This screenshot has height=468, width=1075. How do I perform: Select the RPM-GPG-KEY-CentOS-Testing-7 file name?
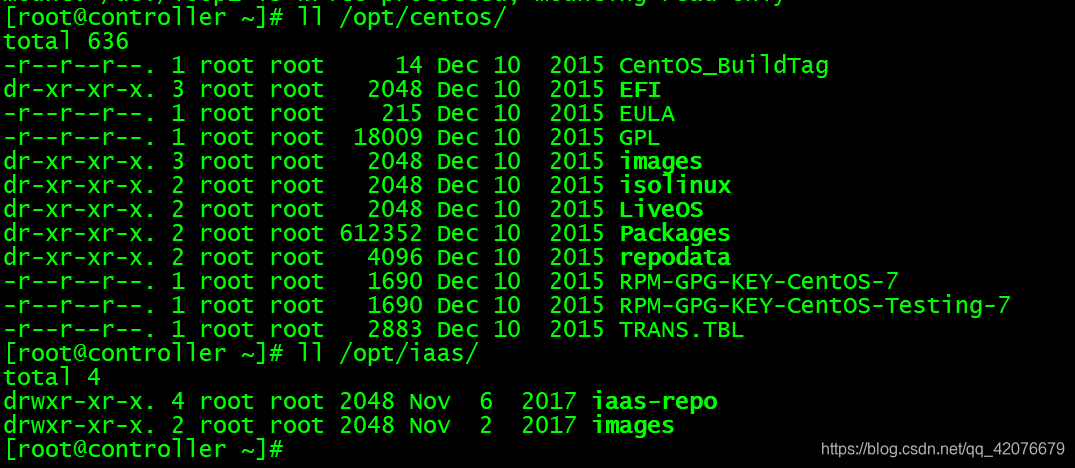coord(814,306)
